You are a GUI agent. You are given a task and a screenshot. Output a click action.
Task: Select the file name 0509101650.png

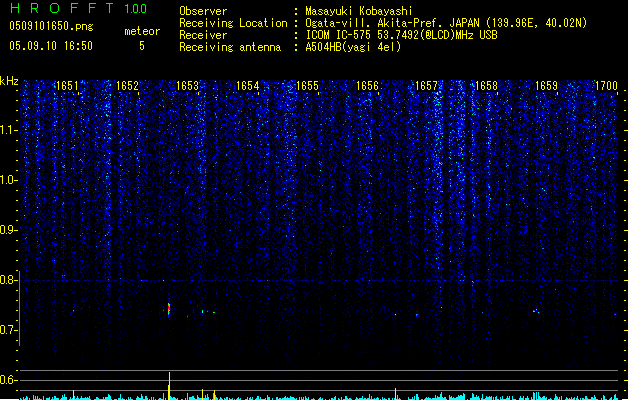point(51,26)
